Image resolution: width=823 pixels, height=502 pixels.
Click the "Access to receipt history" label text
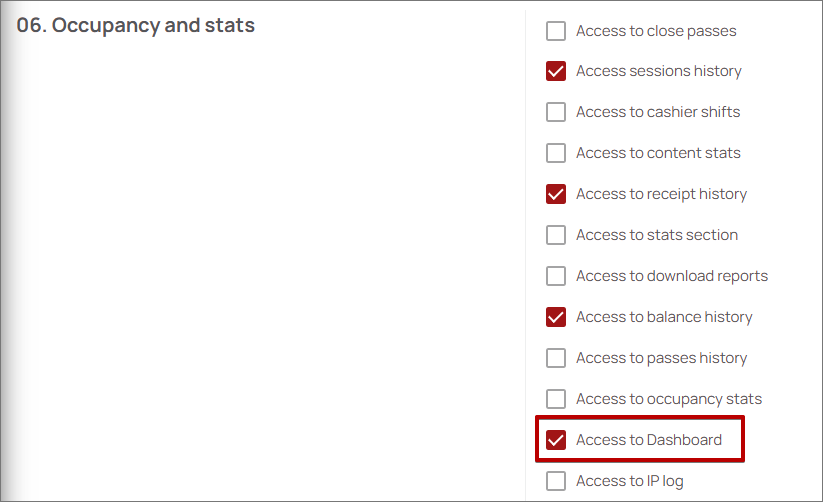click(661, 194)
